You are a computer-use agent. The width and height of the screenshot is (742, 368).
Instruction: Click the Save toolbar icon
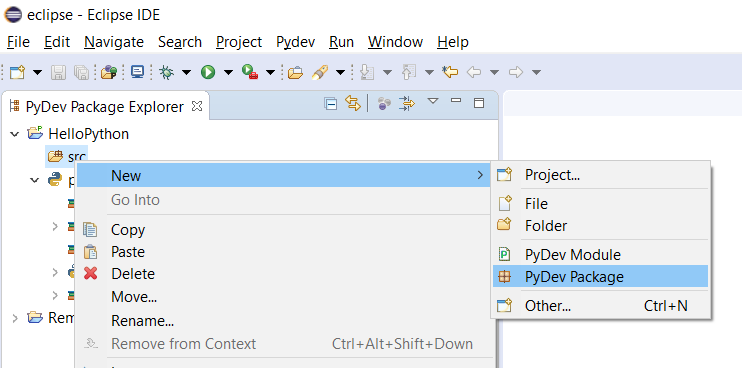59,72
